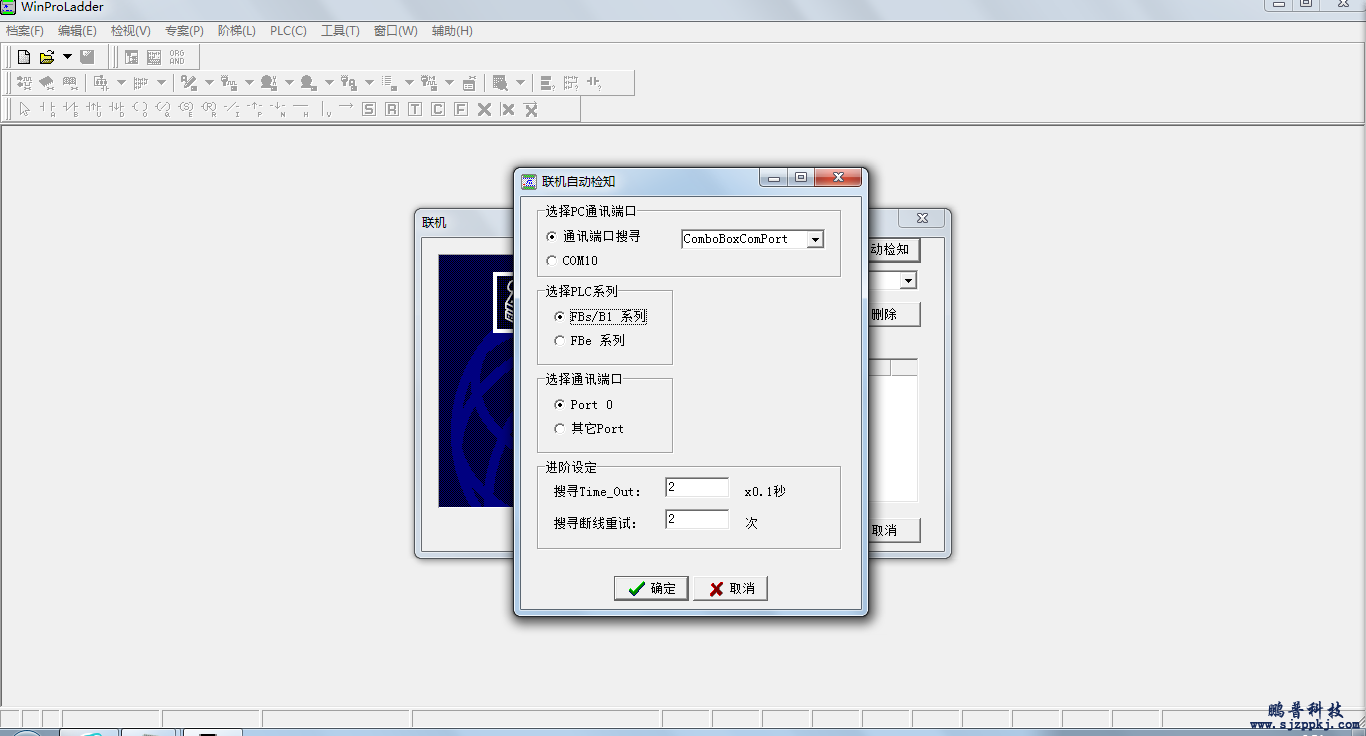Image resolution: width=1366 pixels, height=736 pixels.
Task: Close the 联机 background dialog
Action: tap(922, 218)
